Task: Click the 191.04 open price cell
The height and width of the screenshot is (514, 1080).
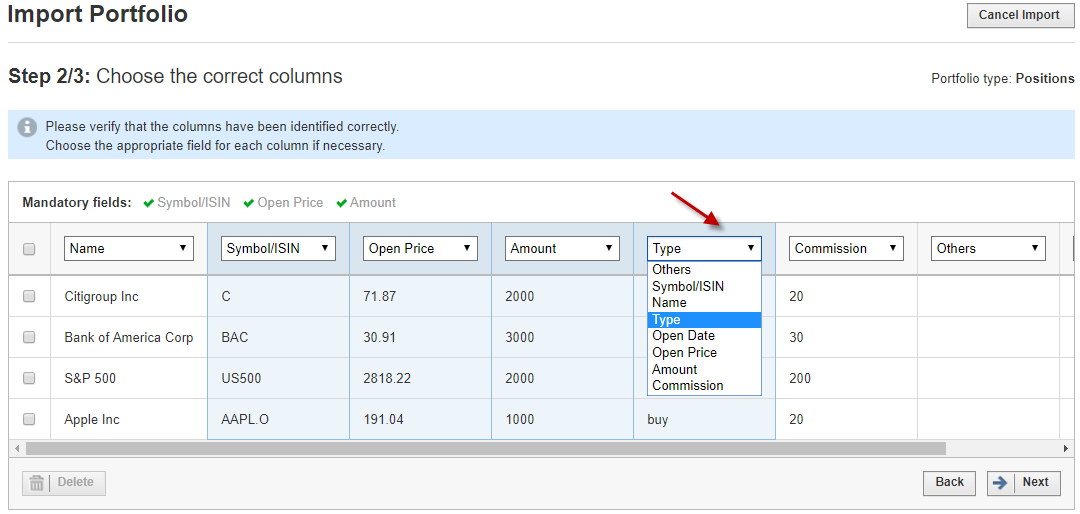Action: tap(420, 419)
